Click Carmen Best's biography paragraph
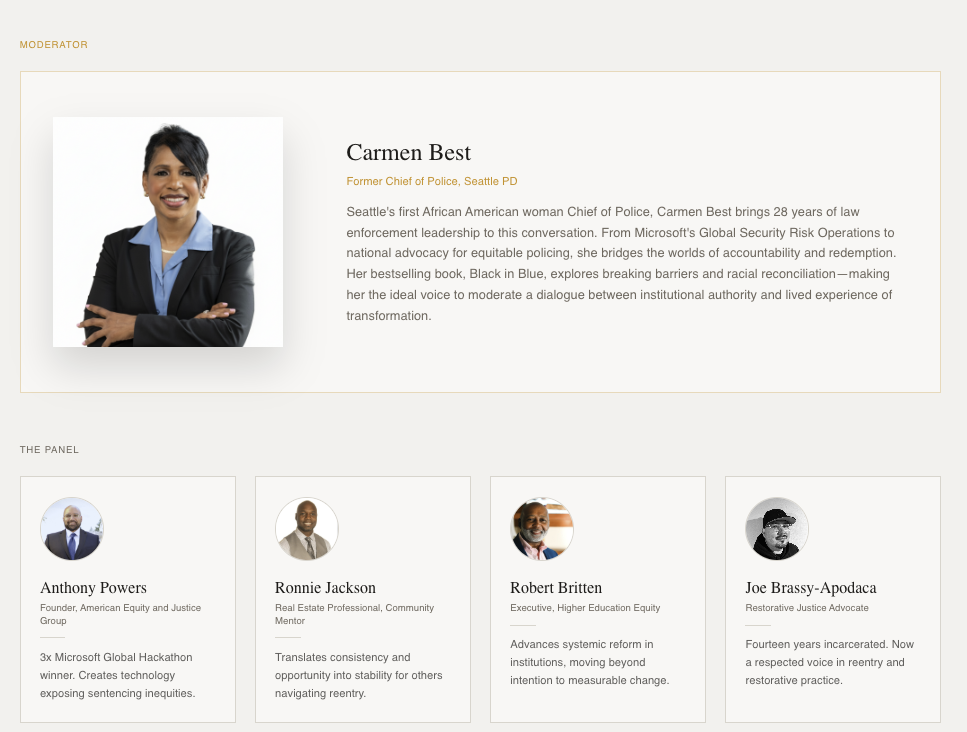Screen dimensions: 967x732 pos(620,264)
